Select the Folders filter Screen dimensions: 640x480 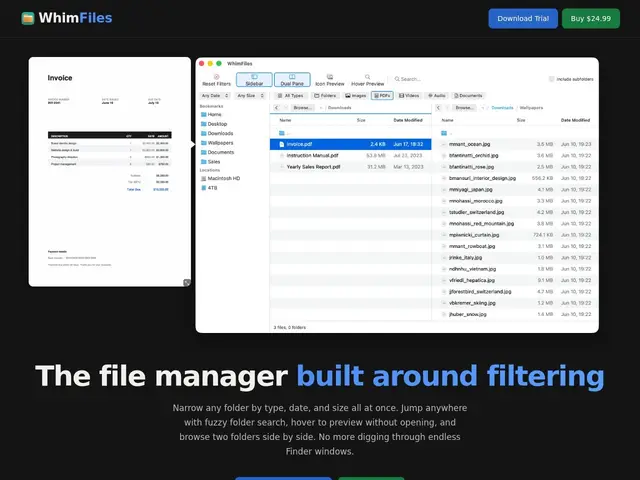click(x=325, y=96)
